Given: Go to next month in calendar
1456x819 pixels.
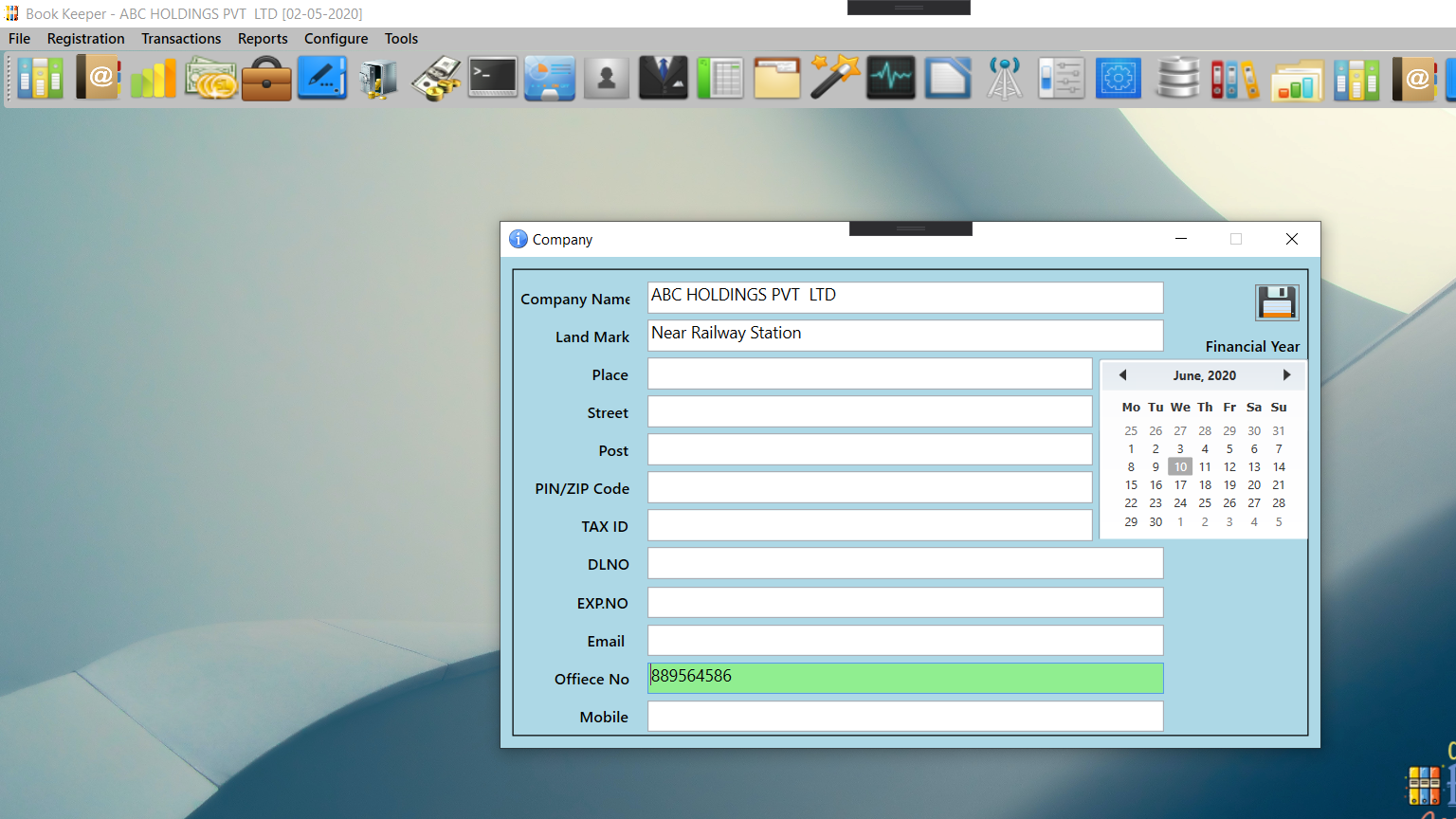Looking at the screenshot, I should 1286,375.
